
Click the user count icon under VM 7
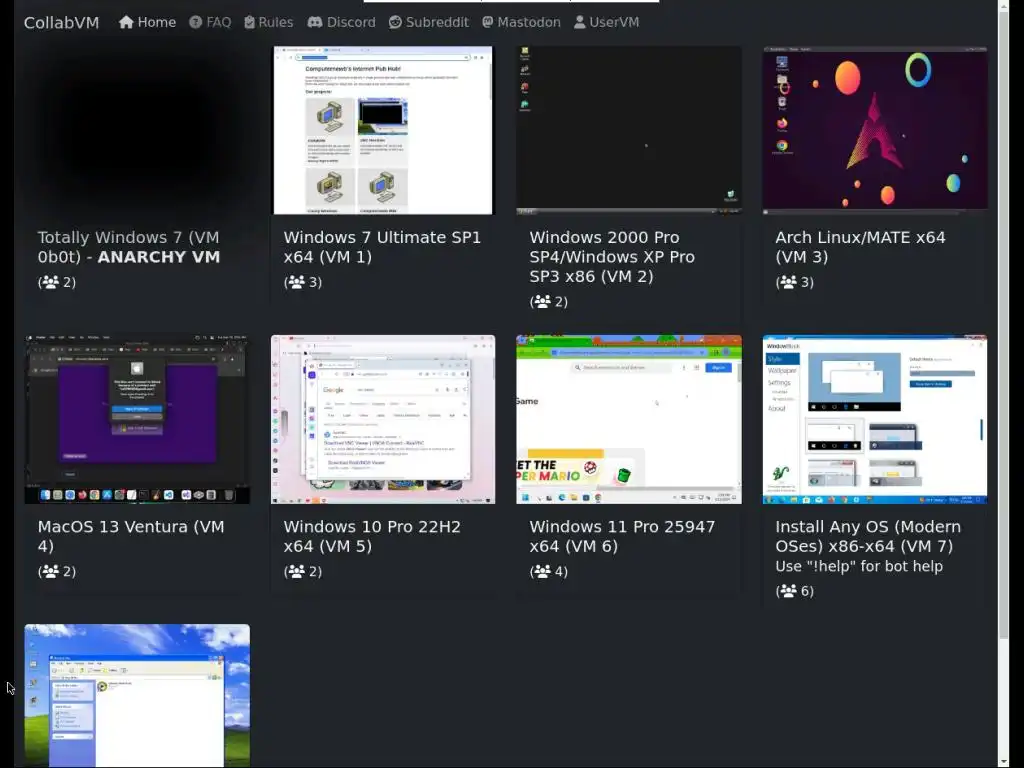(x=788, y=591)
